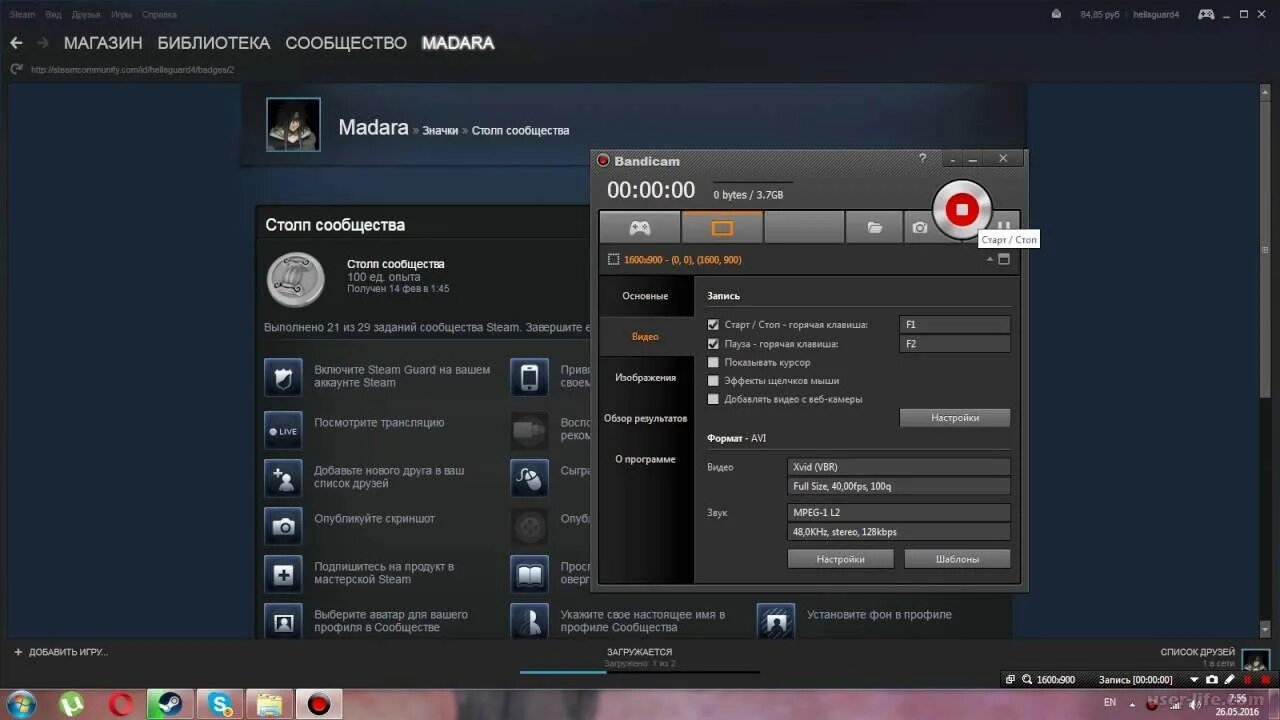Screen dimensions: 1280x720
Task: Click the window mode icon beside resolution
Action: coord(1004,260)
